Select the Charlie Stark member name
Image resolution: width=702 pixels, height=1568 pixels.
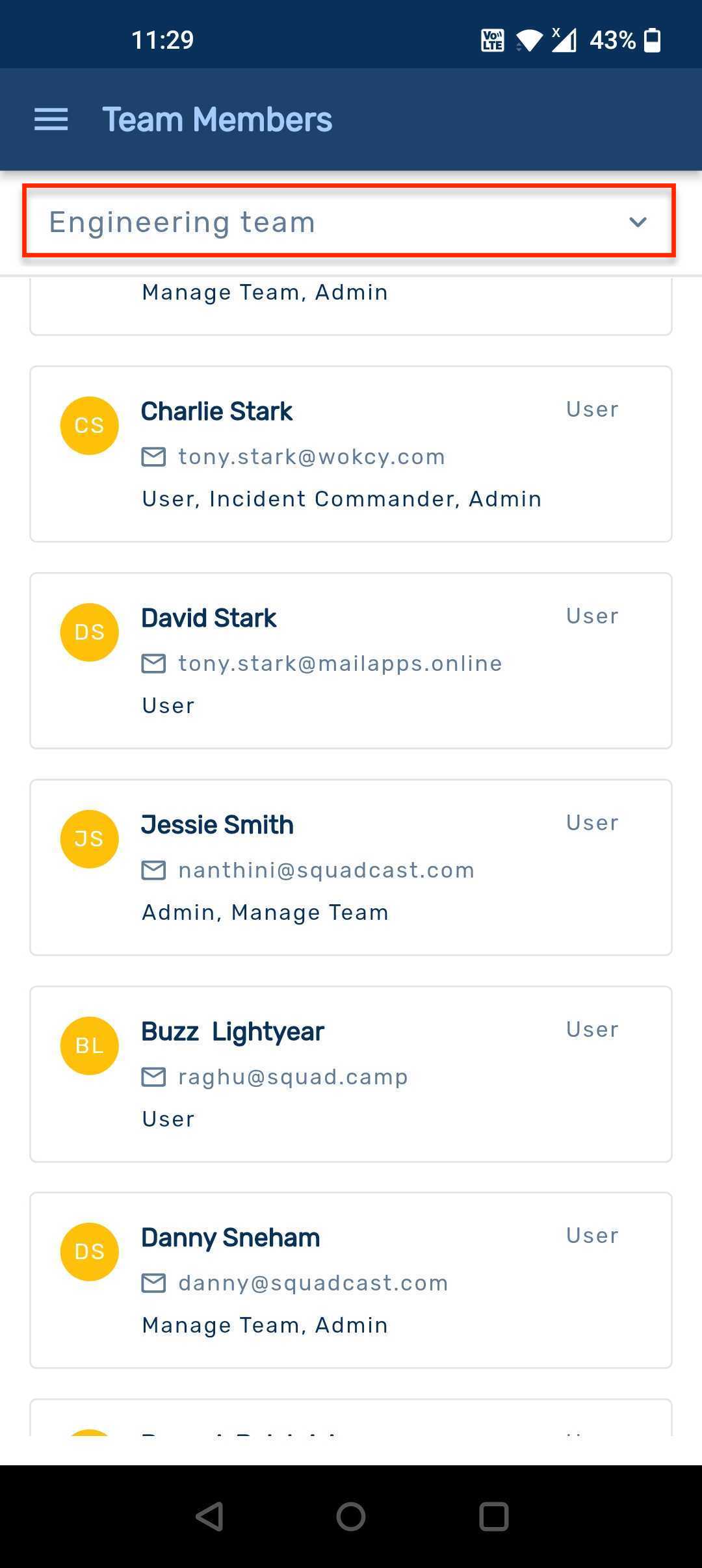coord(217,412)
